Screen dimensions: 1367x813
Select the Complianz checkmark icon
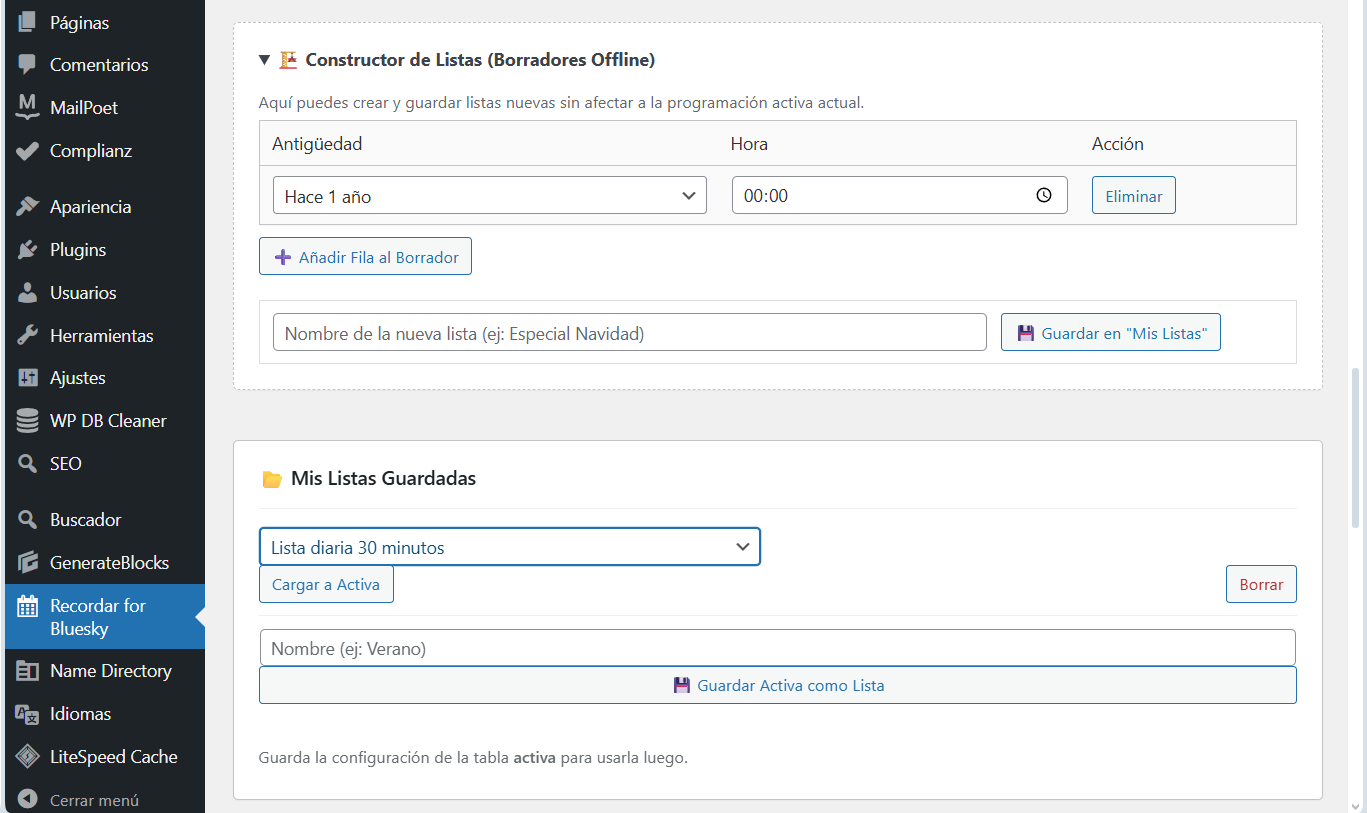tap(26, 150)
